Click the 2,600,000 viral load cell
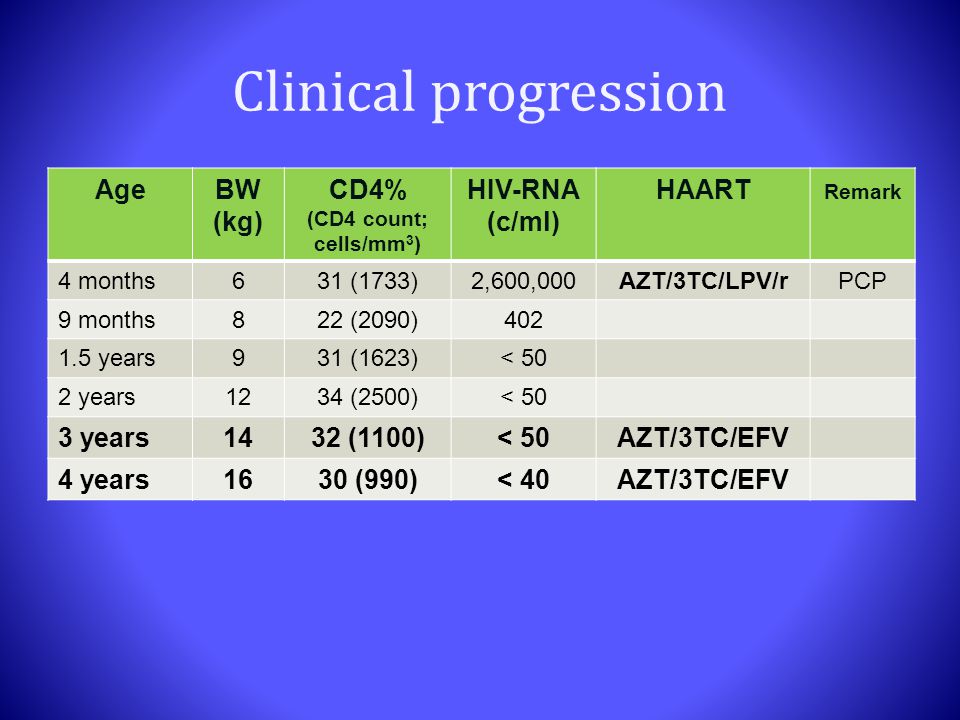Screen dimensions: 960x720 (x=523, y=281)
